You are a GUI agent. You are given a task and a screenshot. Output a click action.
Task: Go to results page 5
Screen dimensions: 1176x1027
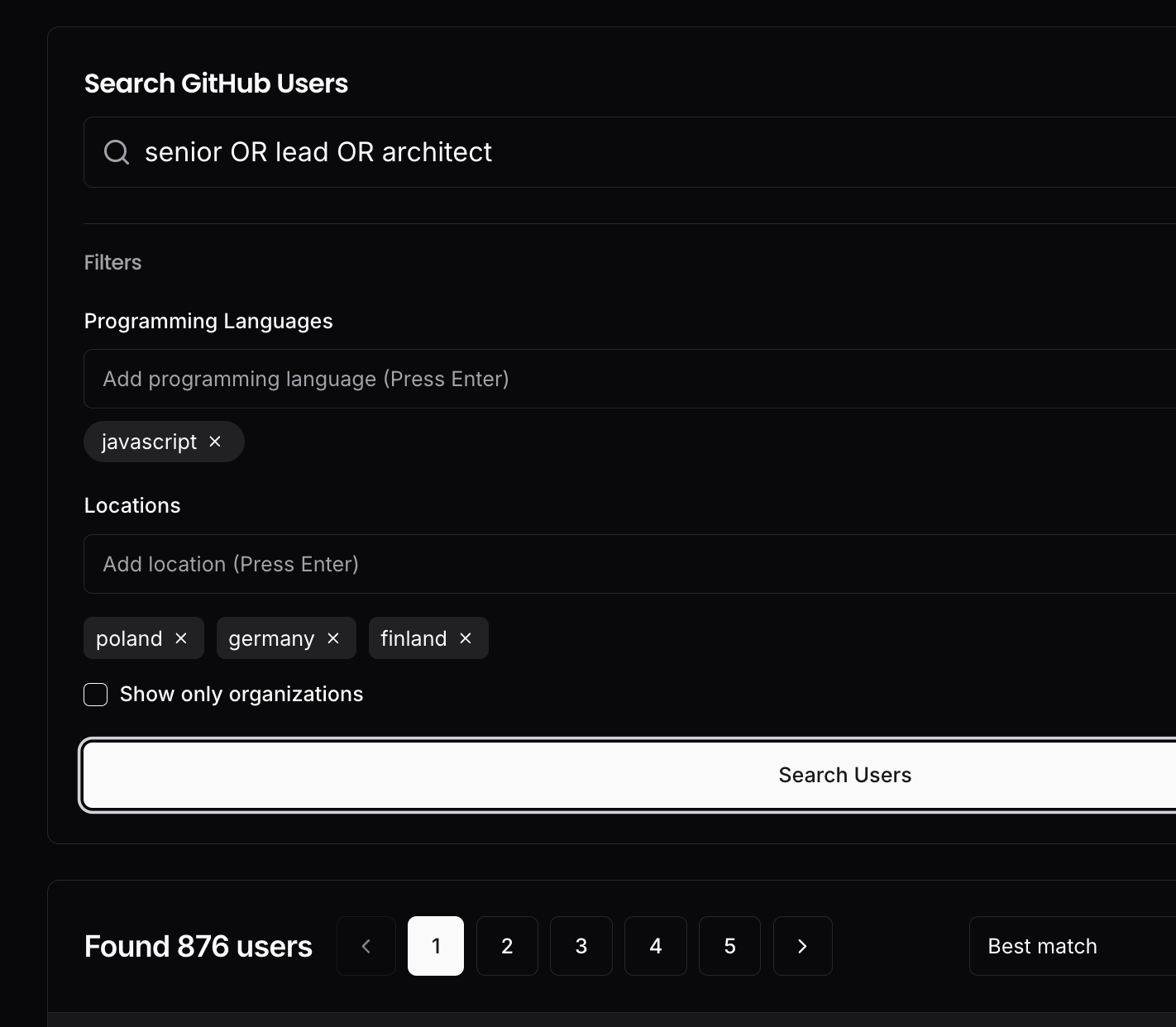[x=729, y=946]
